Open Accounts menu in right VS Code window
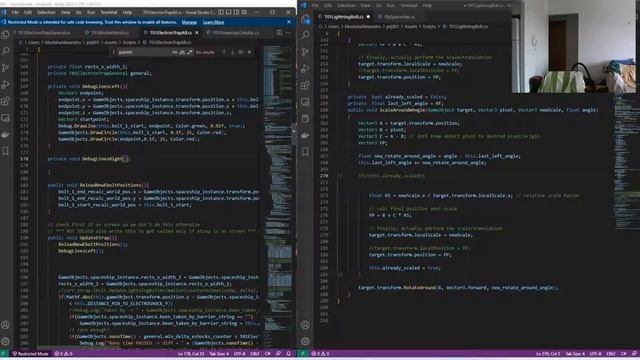This screenshot has width=640, height=360. tap(305, 325)
